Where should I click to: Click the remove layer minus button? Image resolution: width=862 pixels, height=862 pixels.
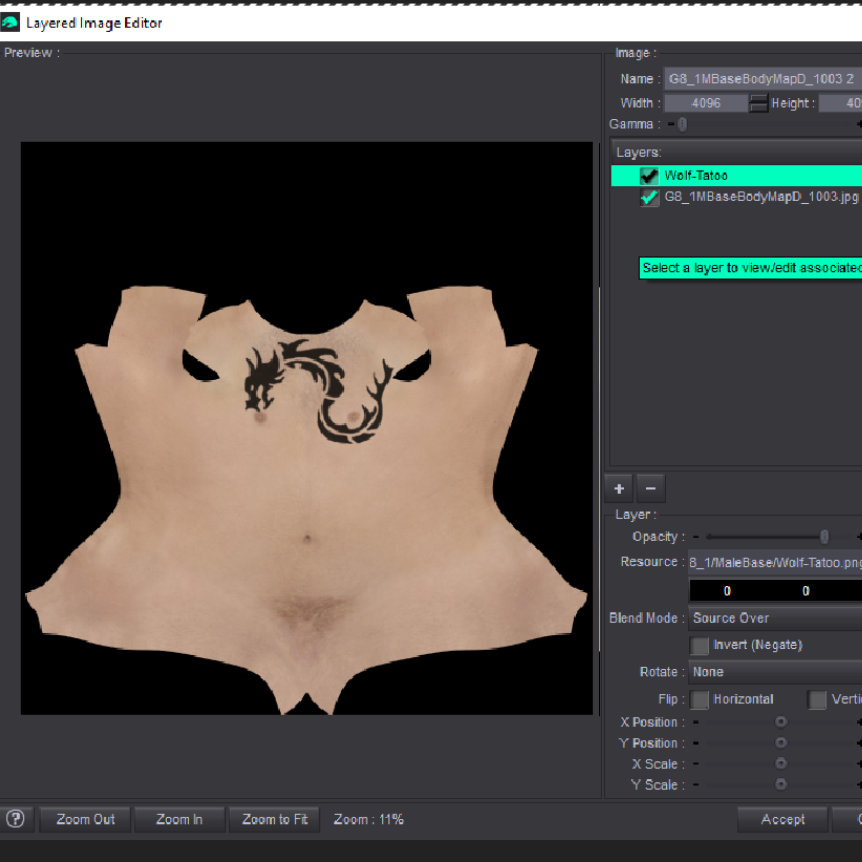pos(650,489)
